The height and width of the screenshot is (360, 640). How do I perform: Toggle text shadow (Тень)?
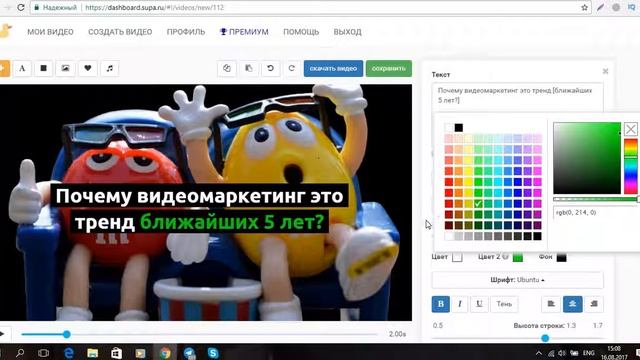click(504, 304)
